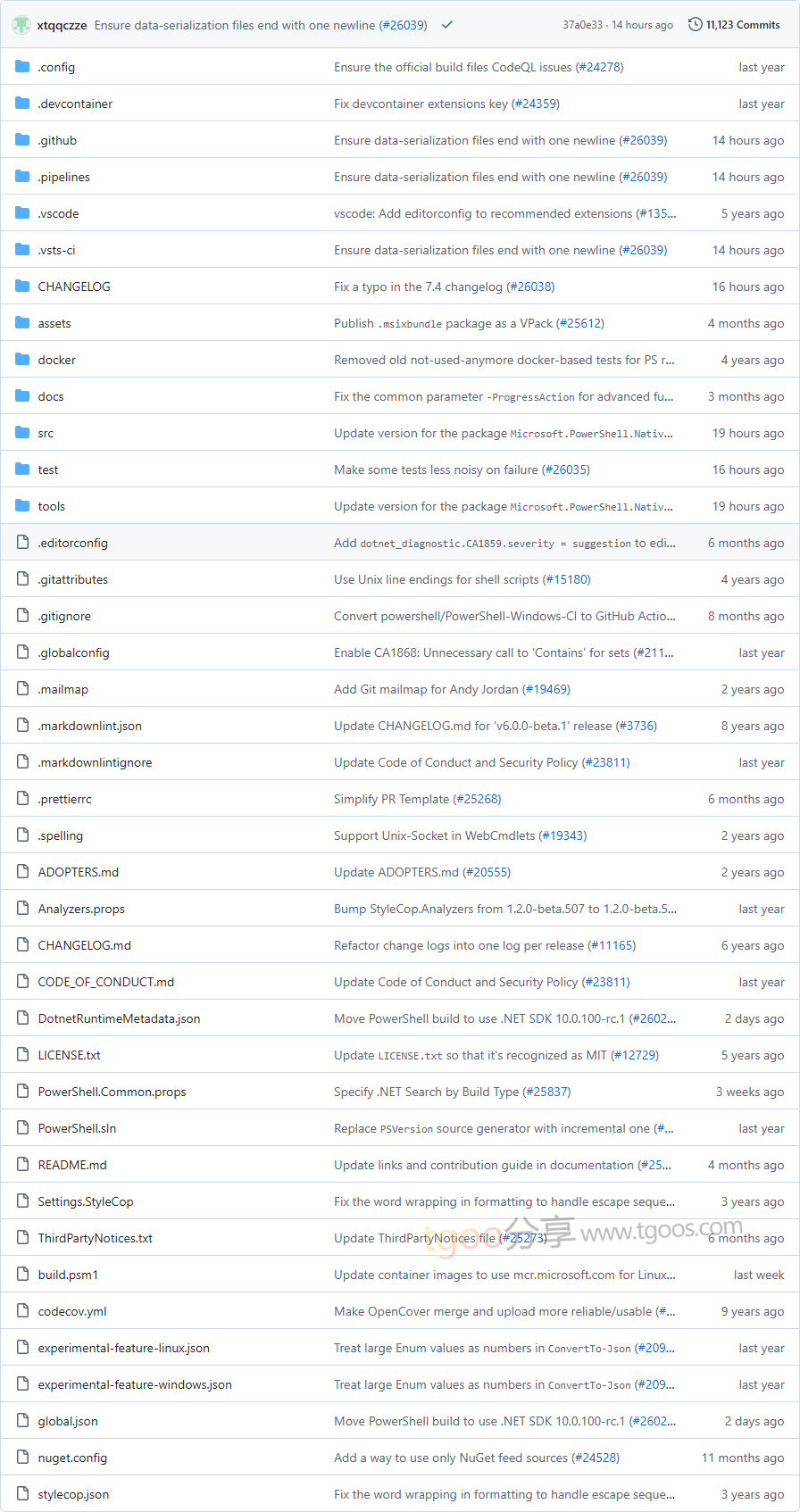Open the .spelling file
Image resolution: width=800 pixels, height=1512 pixels.
(60, 835)
